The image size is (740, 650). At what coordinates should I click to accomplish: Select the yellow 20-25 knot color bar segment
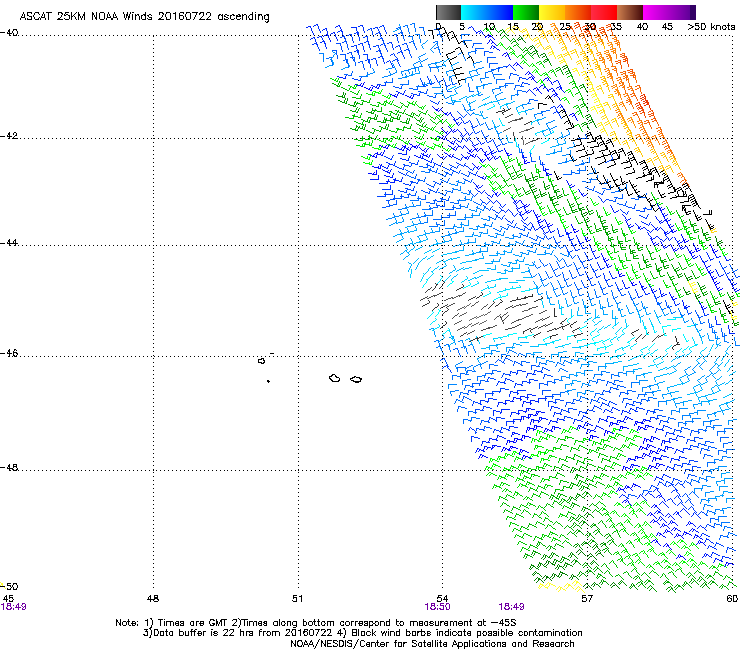552,12
